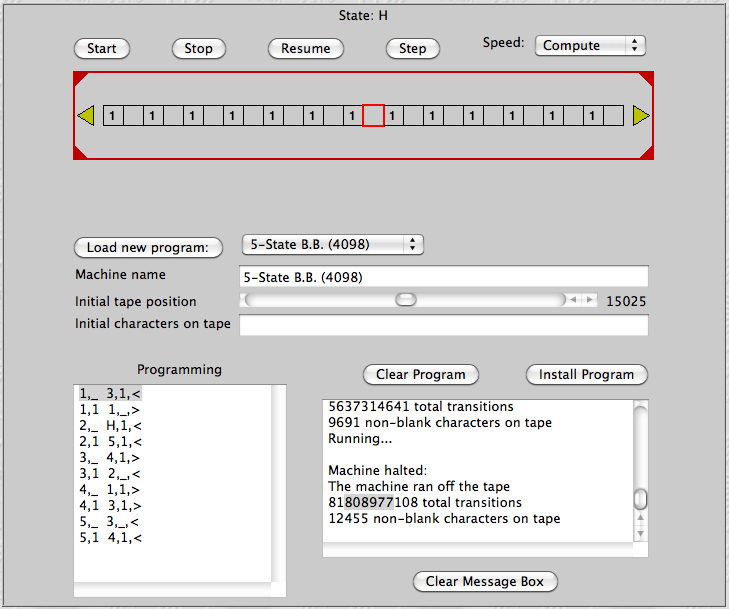Viewport: 729px width, 609px height.
Task: Click the "9691 non-blank characters on tape" line
Action: tap(440, 423)
